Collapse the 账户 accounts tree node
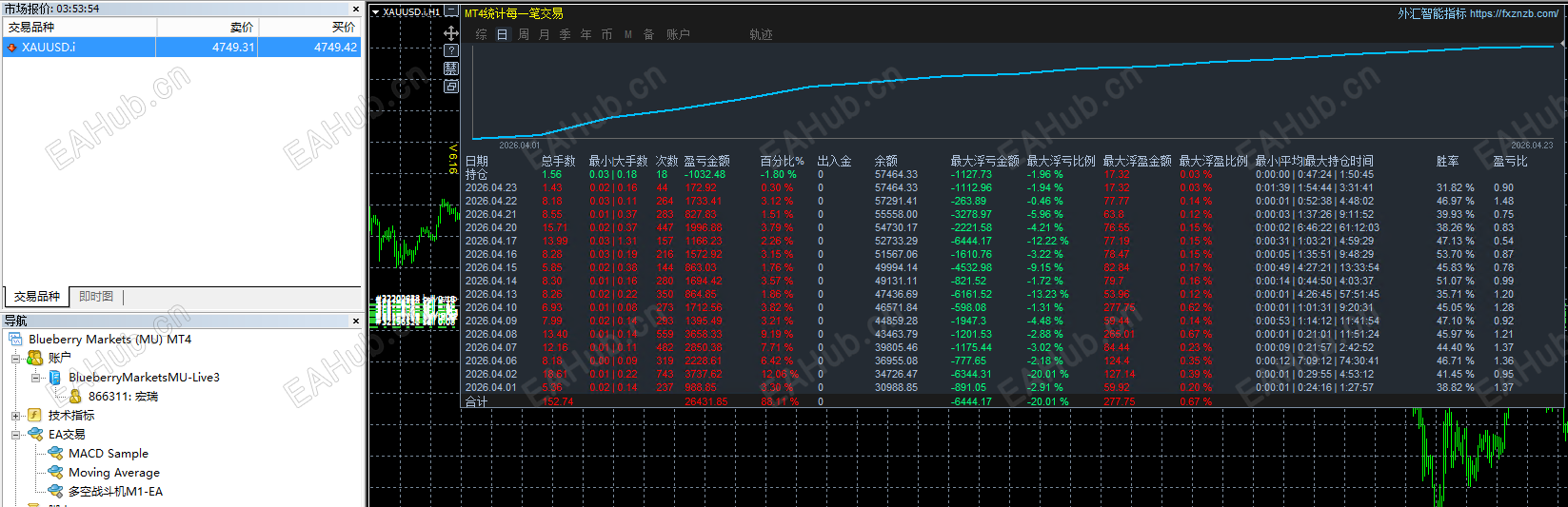Image resolution: width=1568 pixels, height=507 pixels. [16, 359]
